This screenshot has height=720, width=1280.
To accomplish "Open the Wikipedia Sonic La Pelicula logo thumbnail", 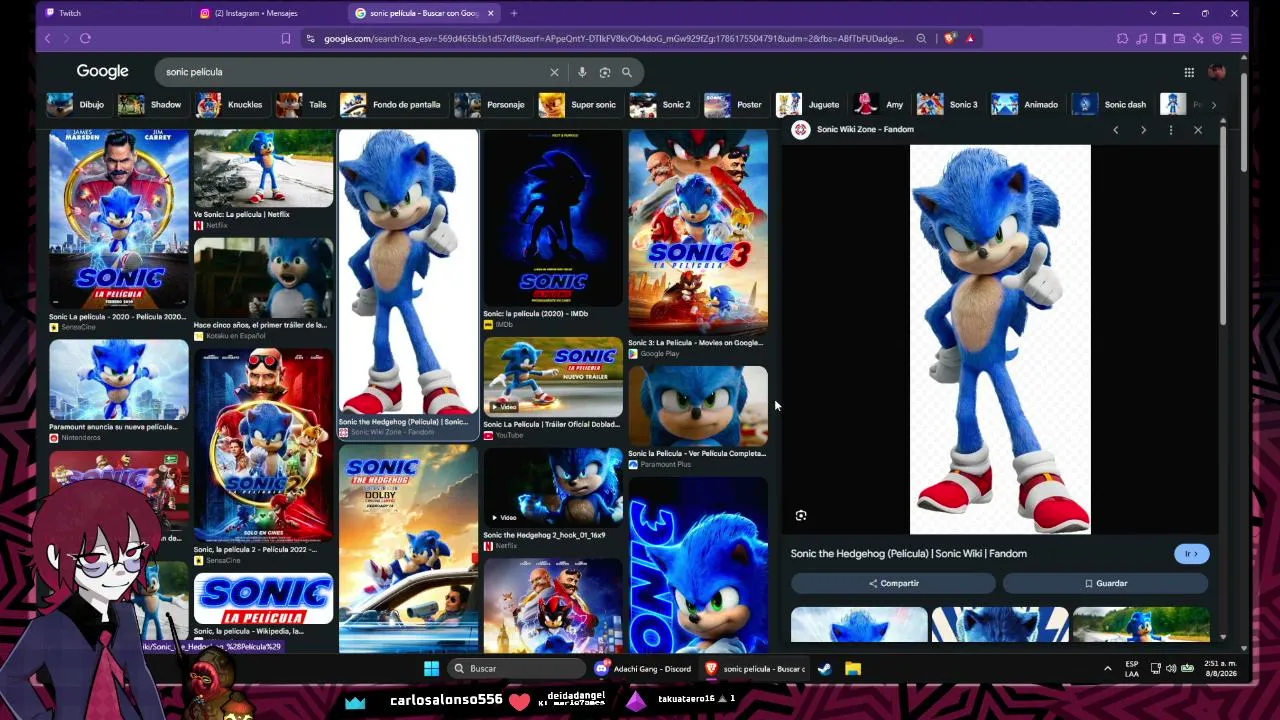I will point(264,598).
